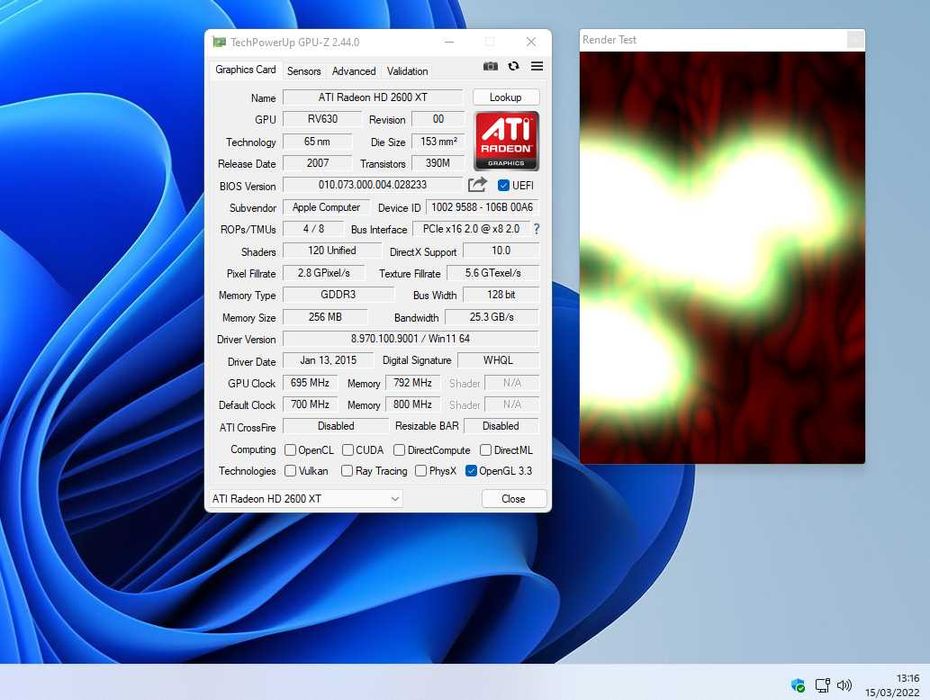Image resolution: width=930 pixels, height=700 pixels.
Task: Click the Bus Interface field
Action: 471,229
